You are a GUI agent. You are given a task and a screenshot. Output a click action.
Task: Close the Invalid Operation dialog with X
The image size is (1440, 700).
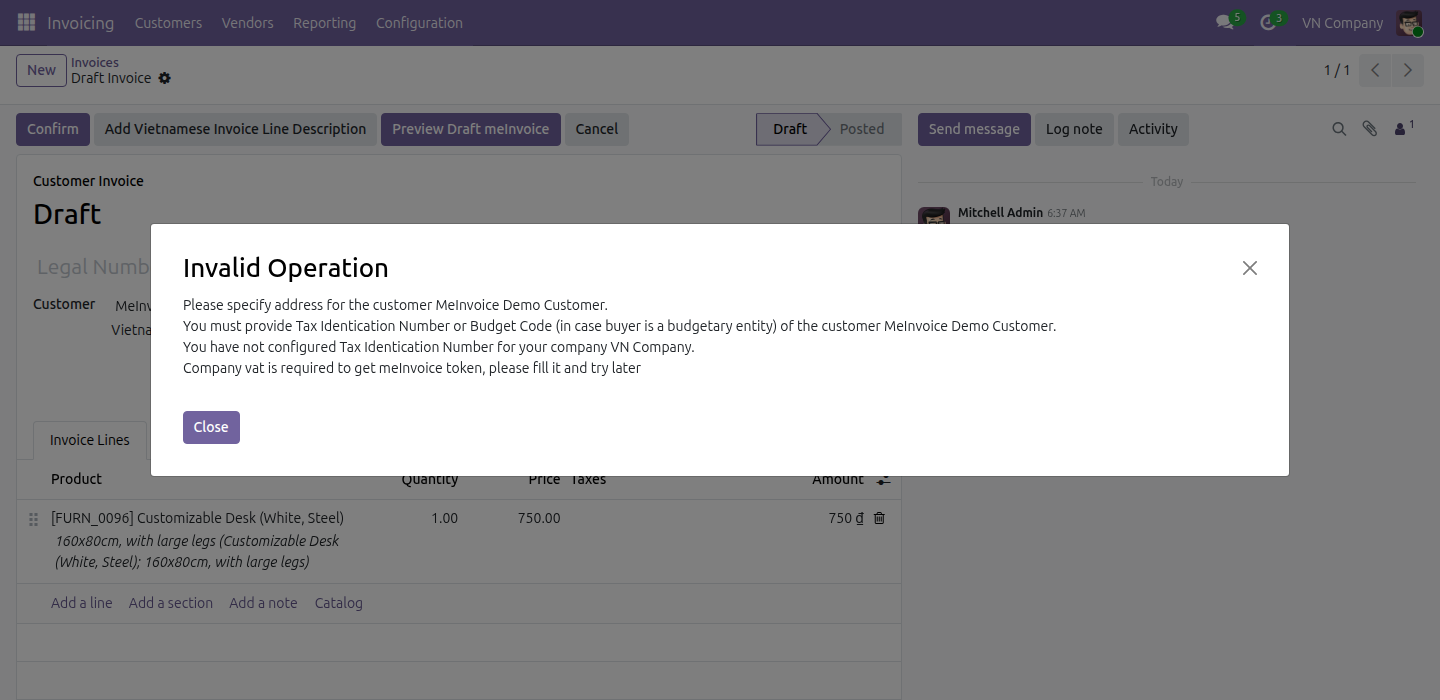pyautogui.click(x=1249, y=268)
